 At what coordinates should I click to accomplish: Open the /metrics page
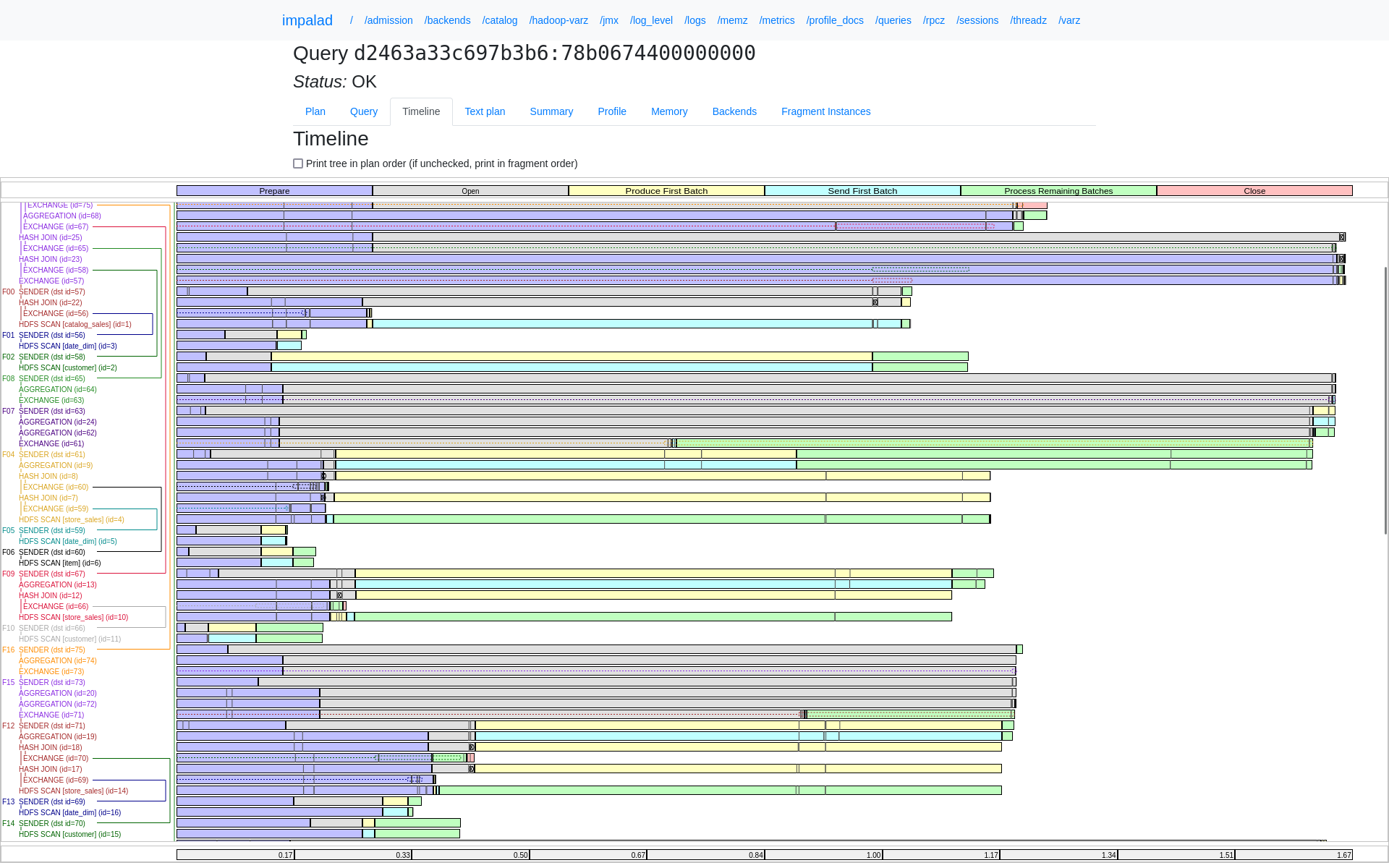[776, 20]
